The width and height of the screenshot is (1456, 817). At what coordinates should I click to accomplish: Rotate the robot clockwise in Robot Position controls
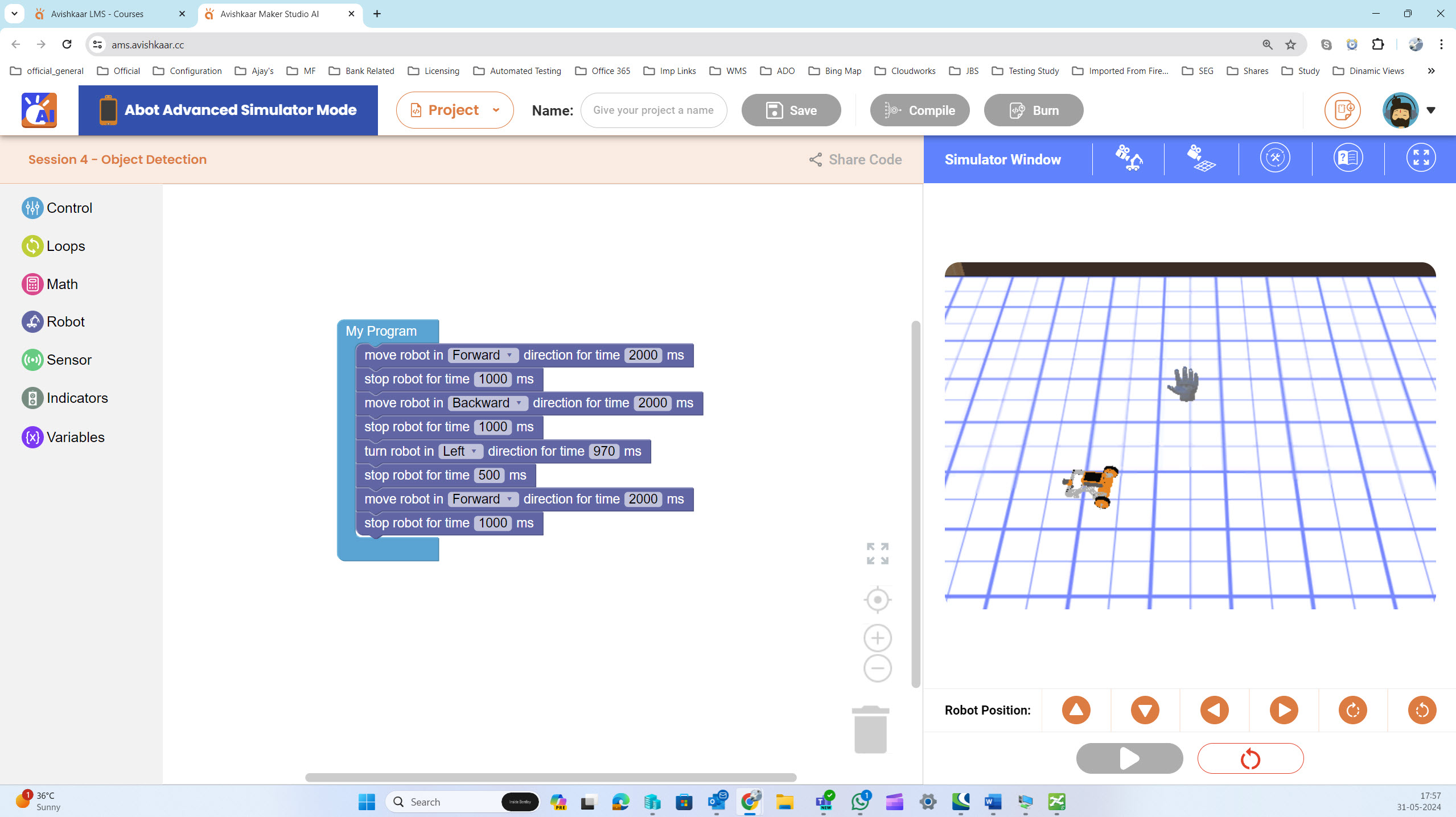click(x=1353, y=709)
